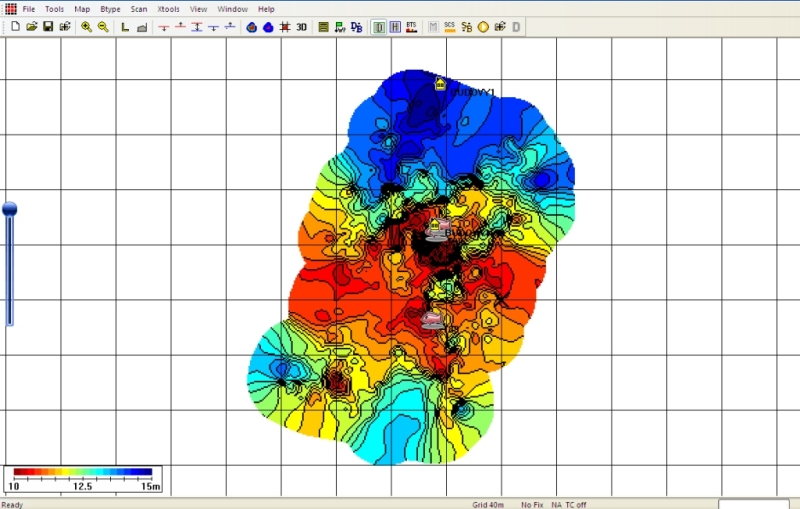Click the olive list panel icon
The height and width of the screenshot is (509, 800).
pyautogui.click(x=323, y=27)
